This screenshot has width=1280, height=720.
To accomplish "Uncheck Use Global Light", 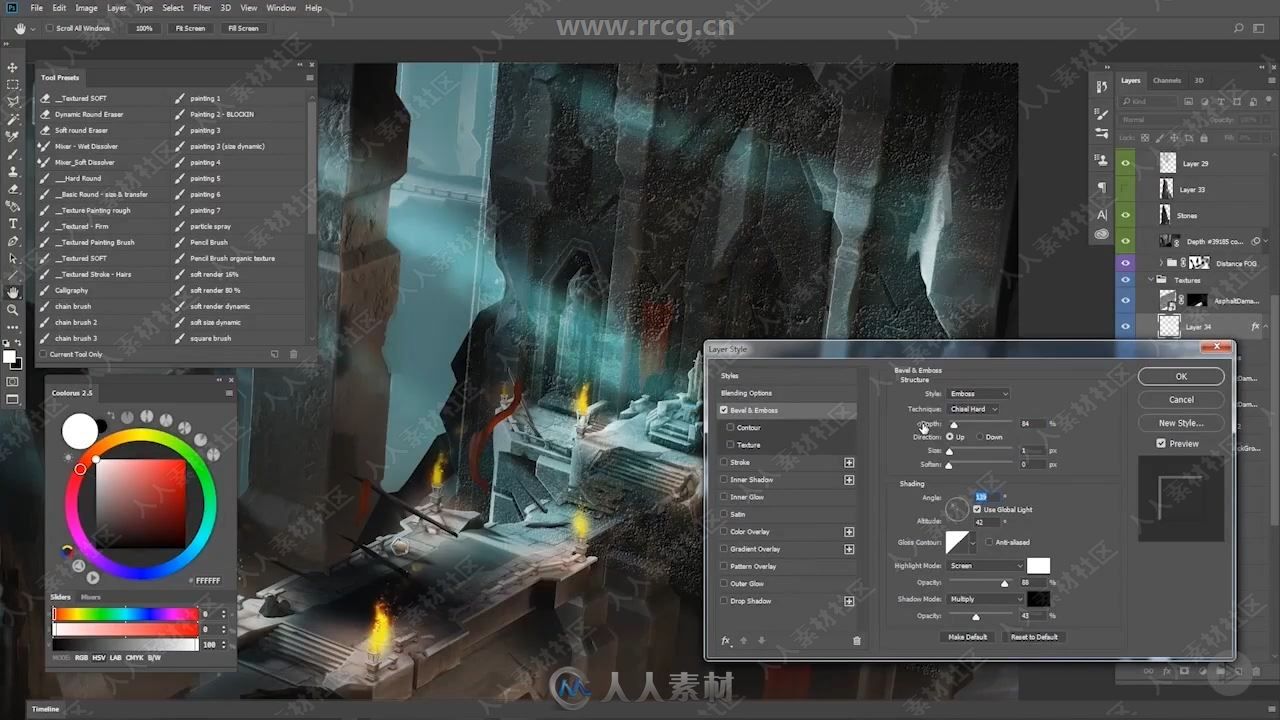I will [977, 509].
